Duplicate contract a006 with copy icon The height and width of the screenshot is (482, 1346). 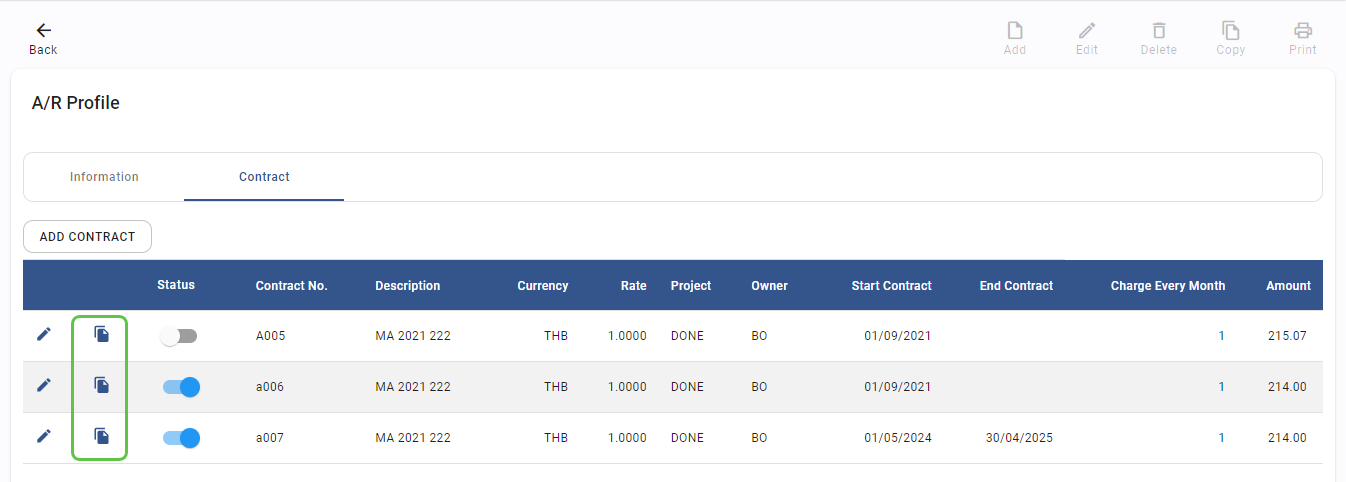pos(101,386)
